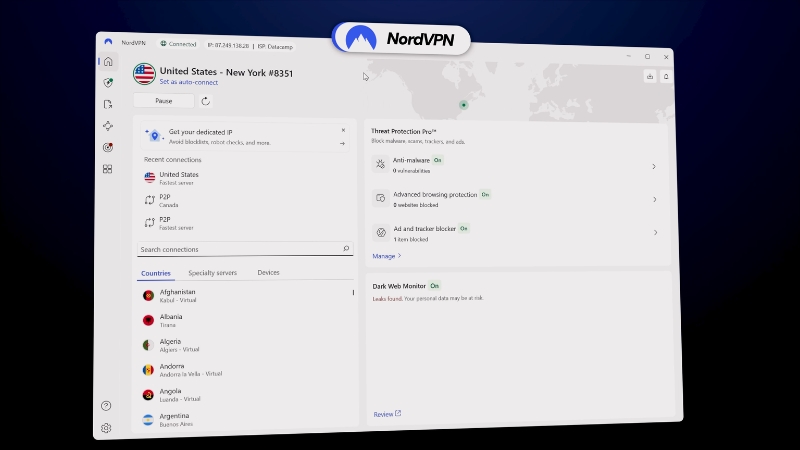
Task: Click the Anti-malware bug icon
Action: [x=381, y=164]
